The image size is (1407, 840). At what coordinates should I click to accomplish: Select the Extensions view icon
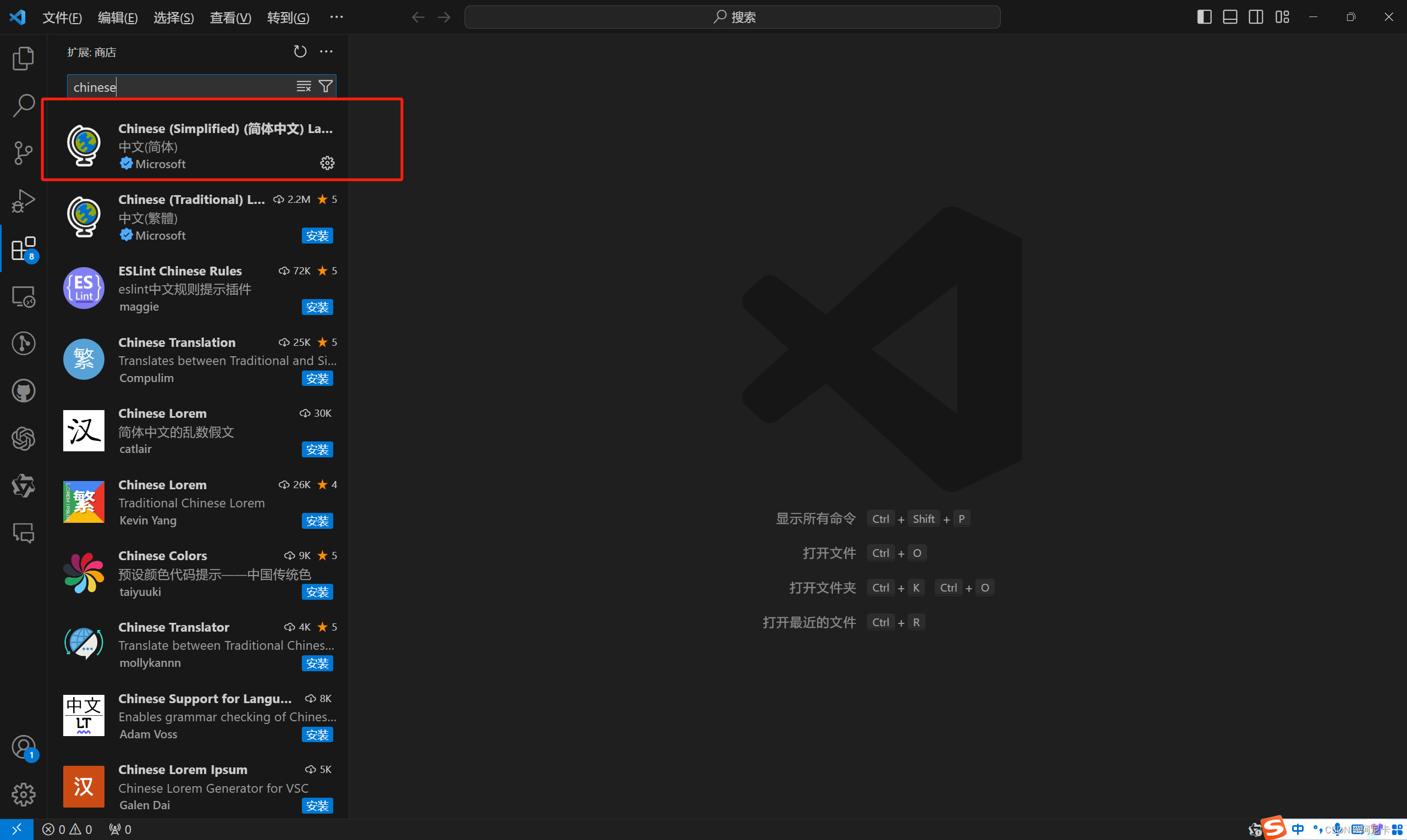click(x=23, y=248)
